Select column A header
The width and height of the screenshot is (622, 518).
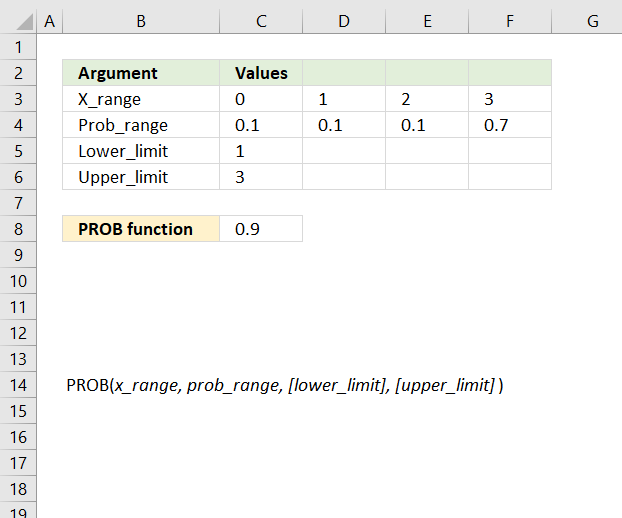coord(50,21)
